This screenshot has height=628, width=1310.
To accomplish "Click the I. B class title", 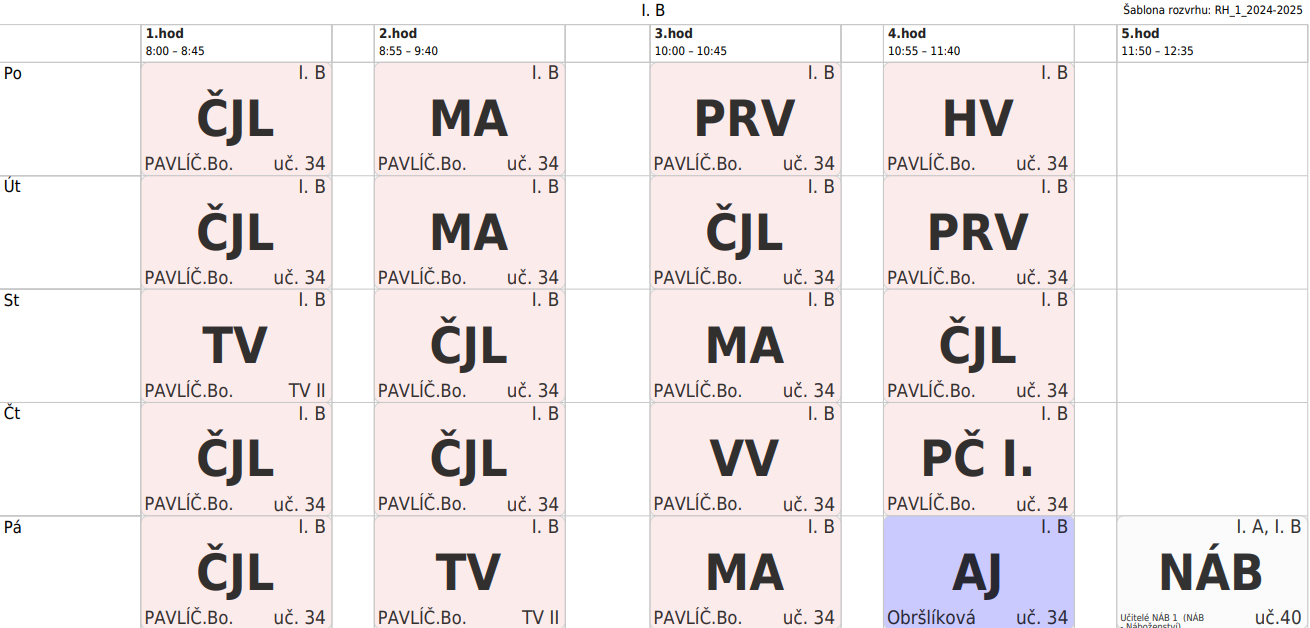I will [x=653, y=11].
